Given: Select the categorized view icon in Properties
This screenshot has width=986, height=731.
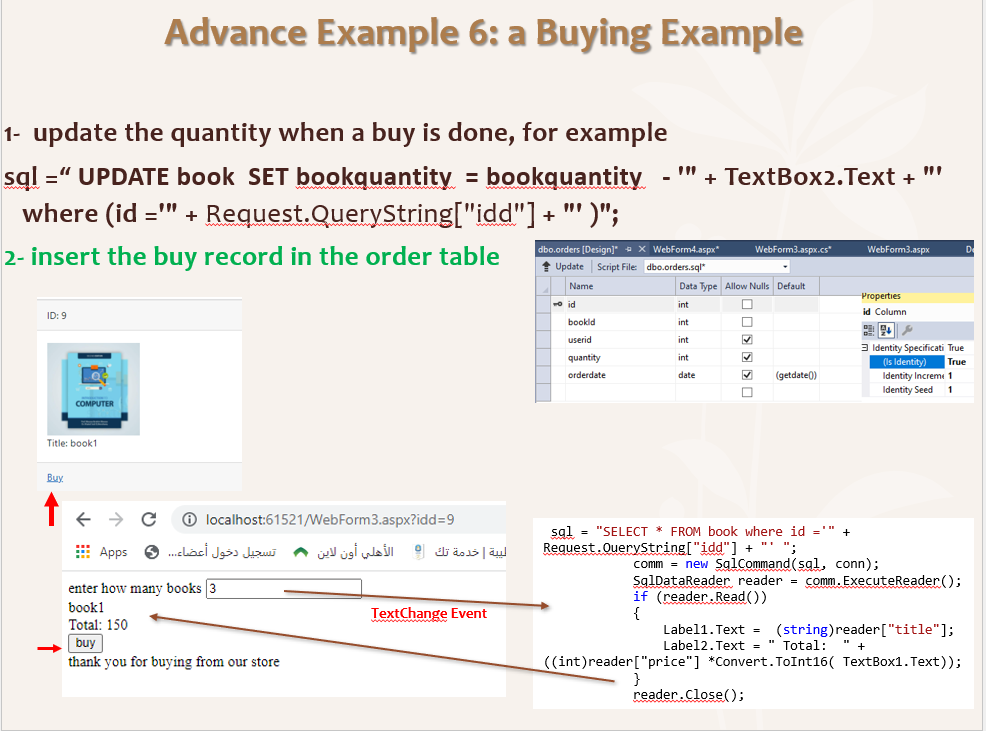Looking at the screenshot, I should pyautogui.click(x=868, y=329).
